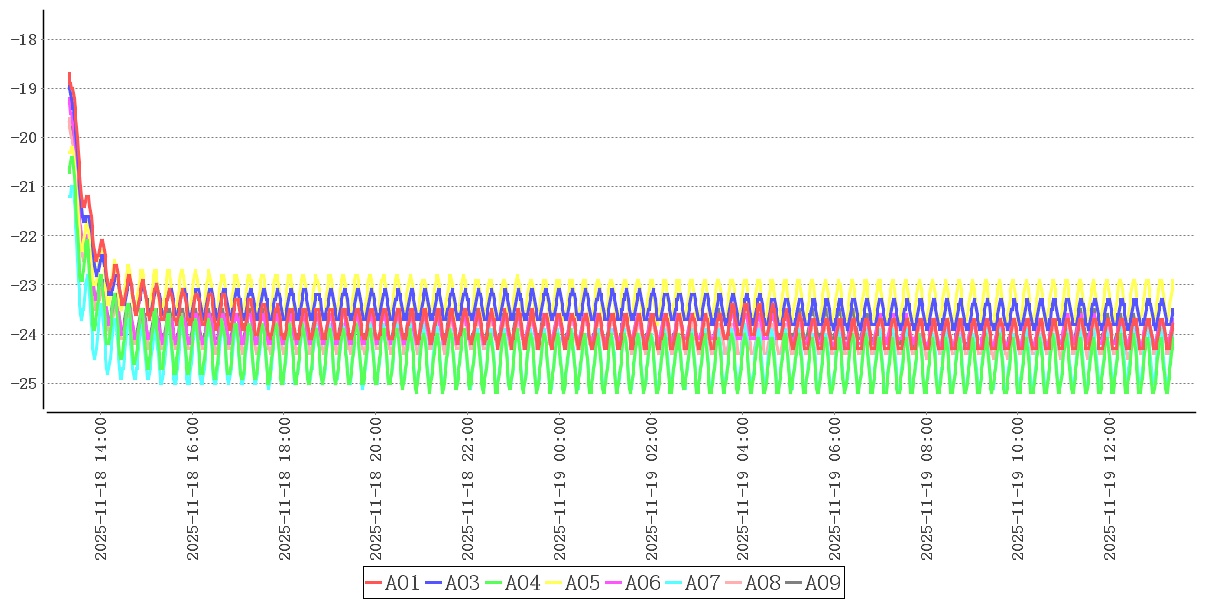
Task: Click the 2025-11-19 00:00 midnight axis label
Action: pyautogui.click(x=560, y=490)
